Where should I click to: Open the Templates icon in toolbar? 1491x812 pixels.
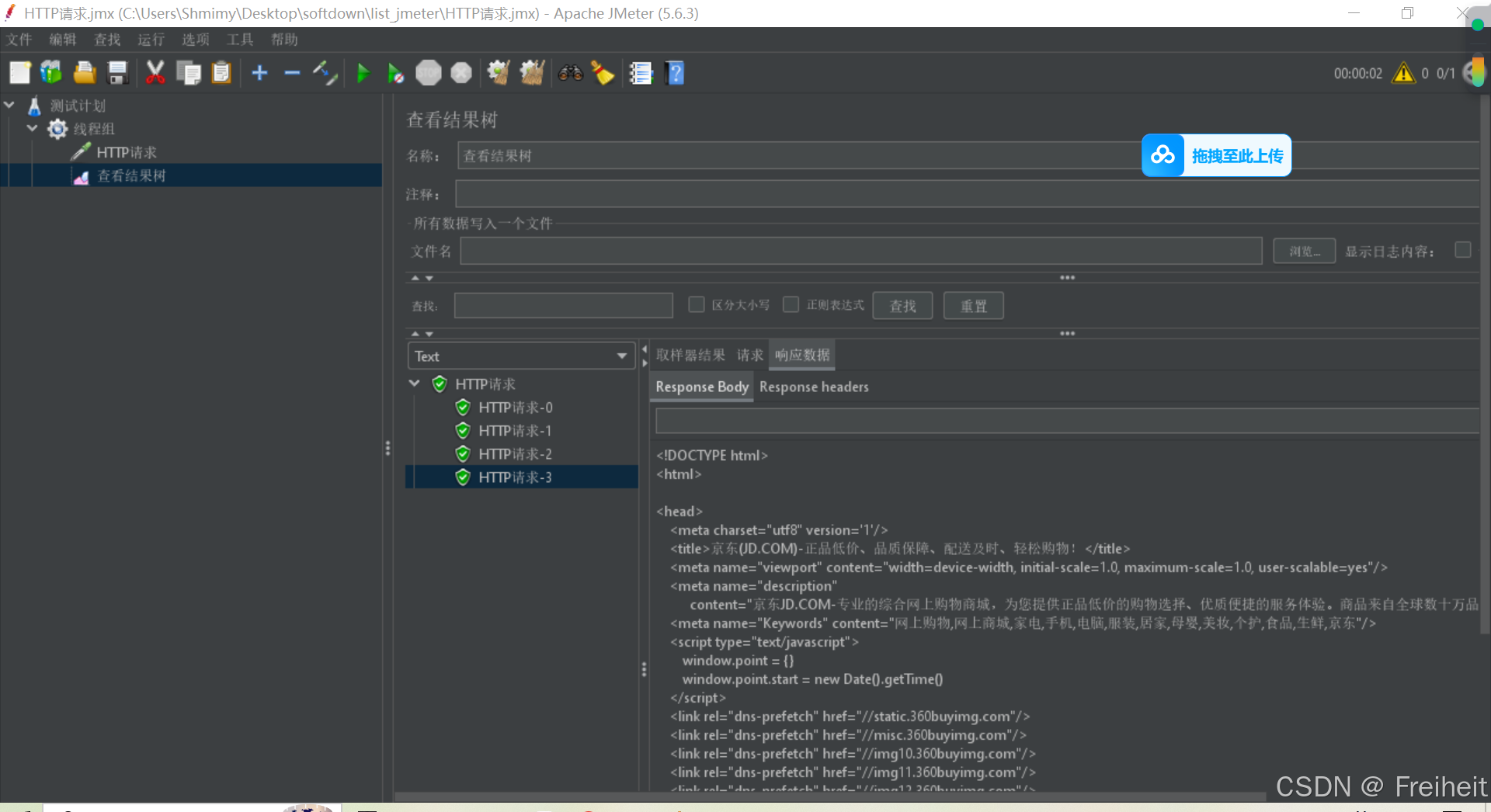[x=51, y=73]
